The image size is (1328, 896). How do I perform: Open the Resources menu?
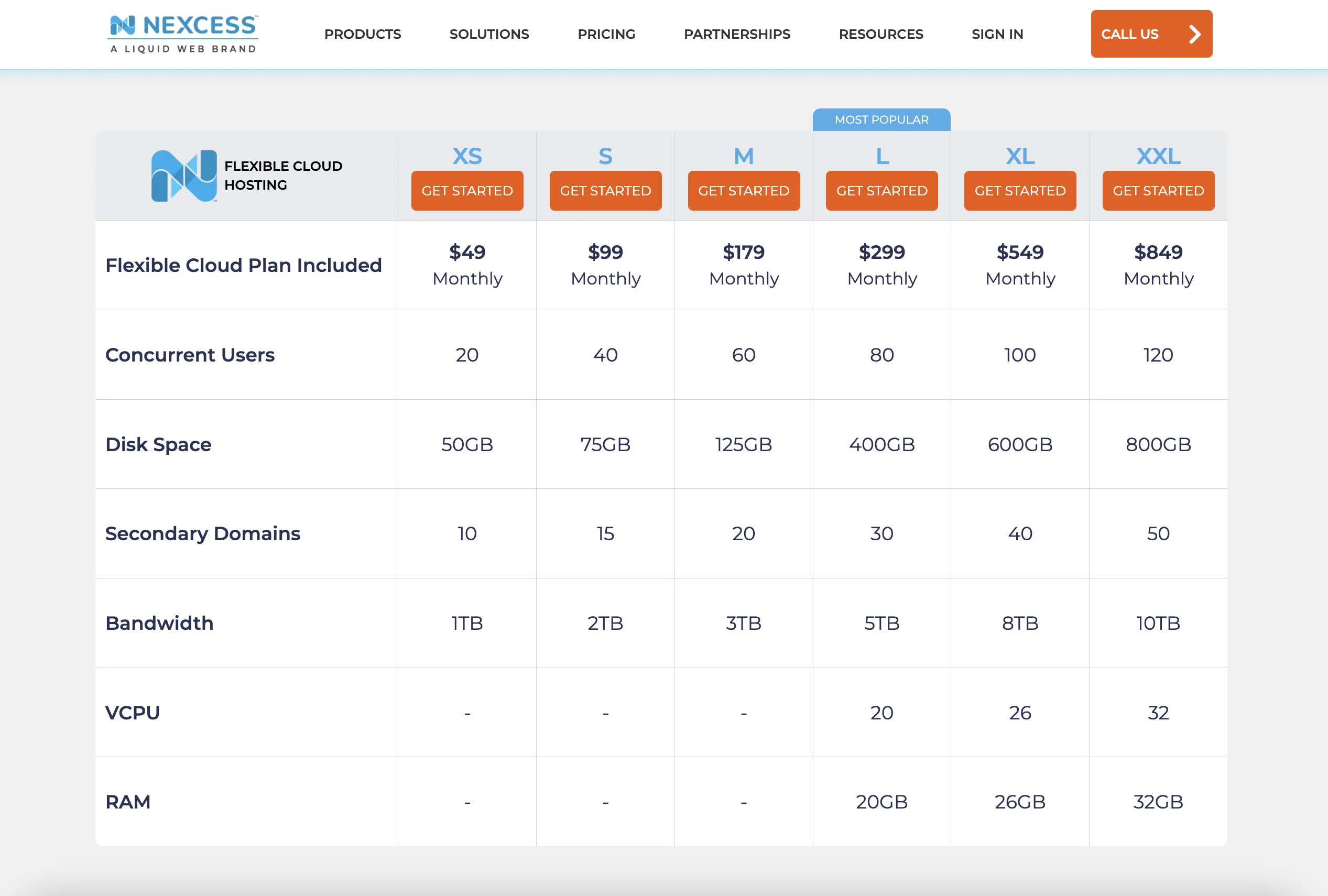(880, 34)
